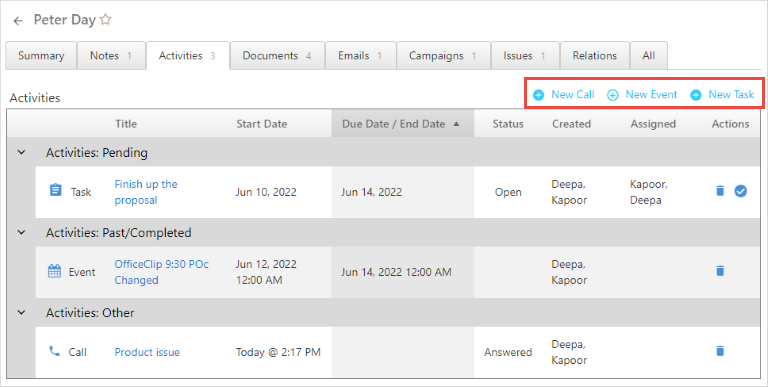Image resolution: width=768 pixels, height=387 pixels.
Task: Open the Relations tab
Action: (595, 56)
